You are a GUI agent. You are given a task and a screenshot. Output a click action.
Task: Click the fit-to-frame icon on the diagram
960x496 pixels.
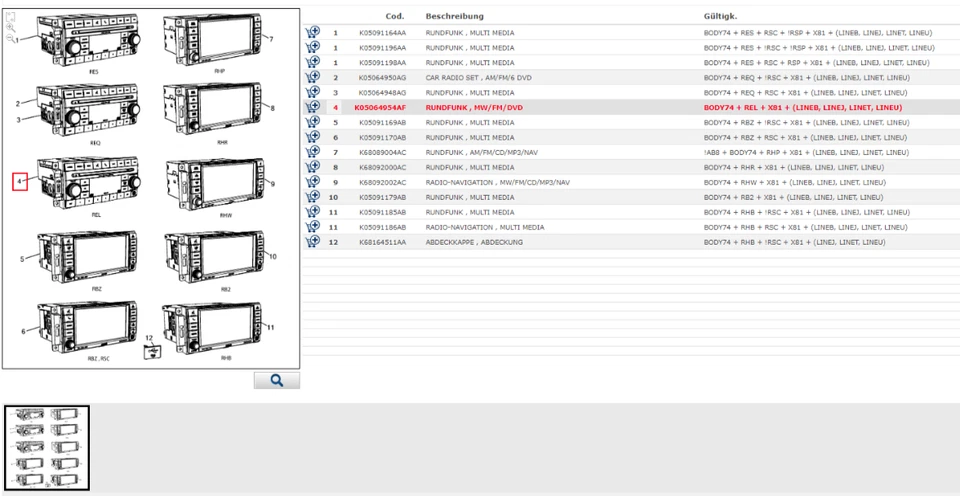[10, 17]
